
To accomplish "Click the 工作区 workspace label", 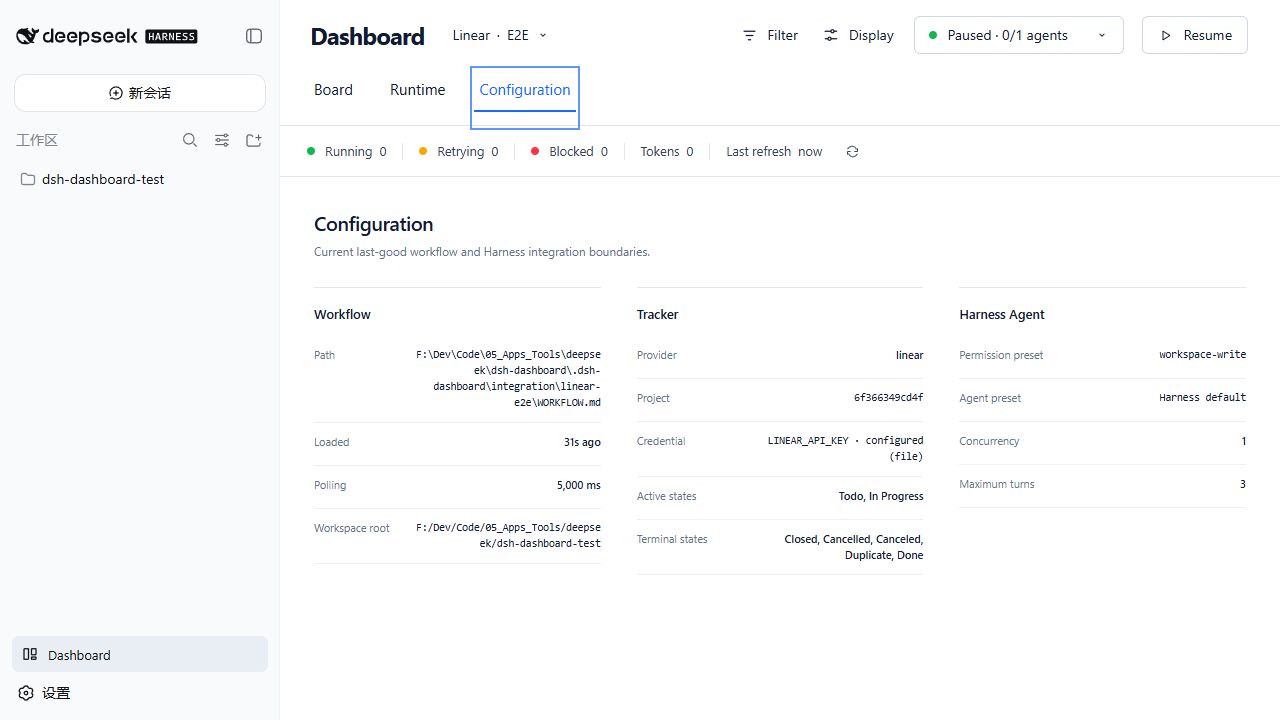I will (37, 140).
